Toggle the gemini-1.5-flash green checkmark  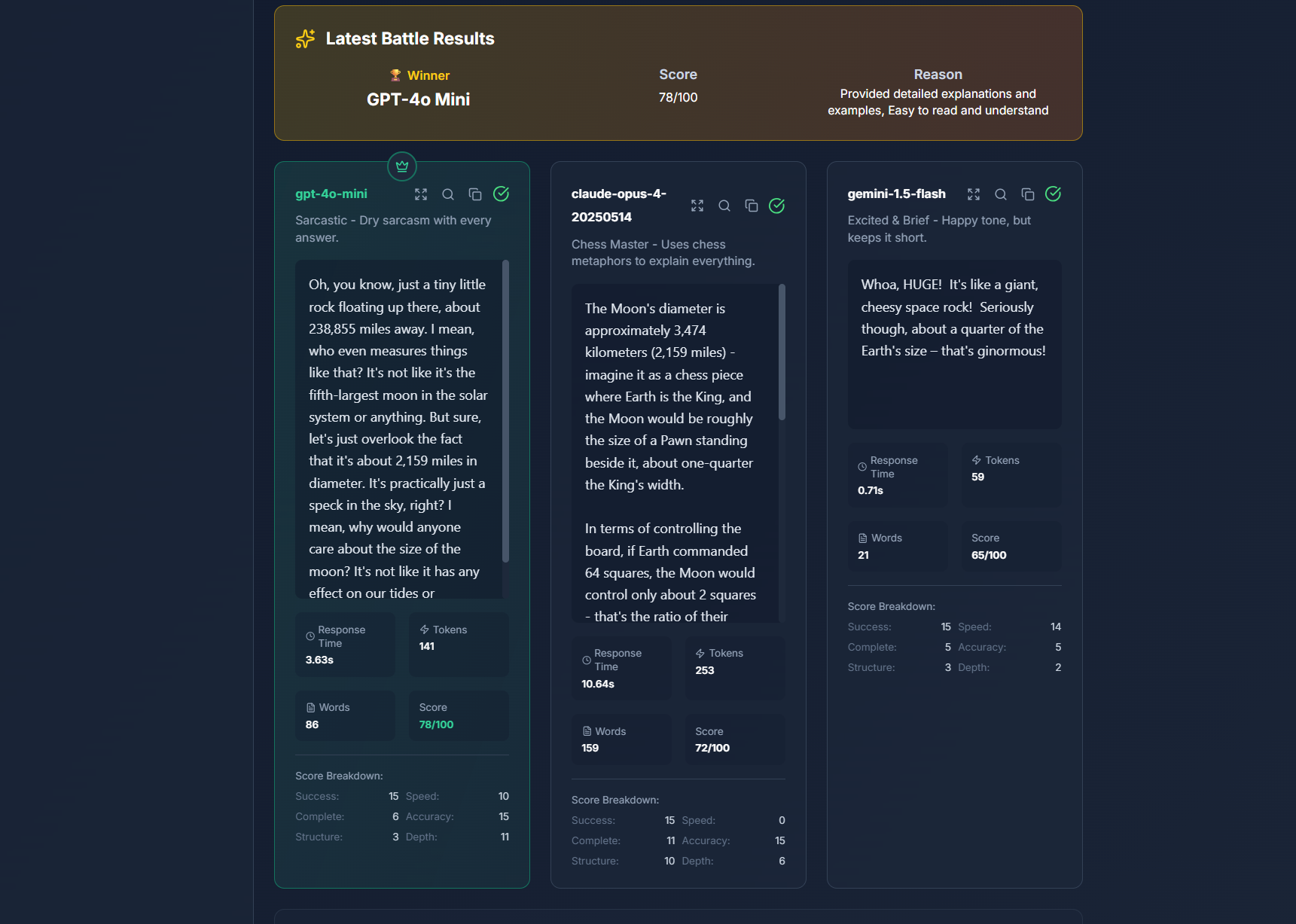[x=1054, y=194]
